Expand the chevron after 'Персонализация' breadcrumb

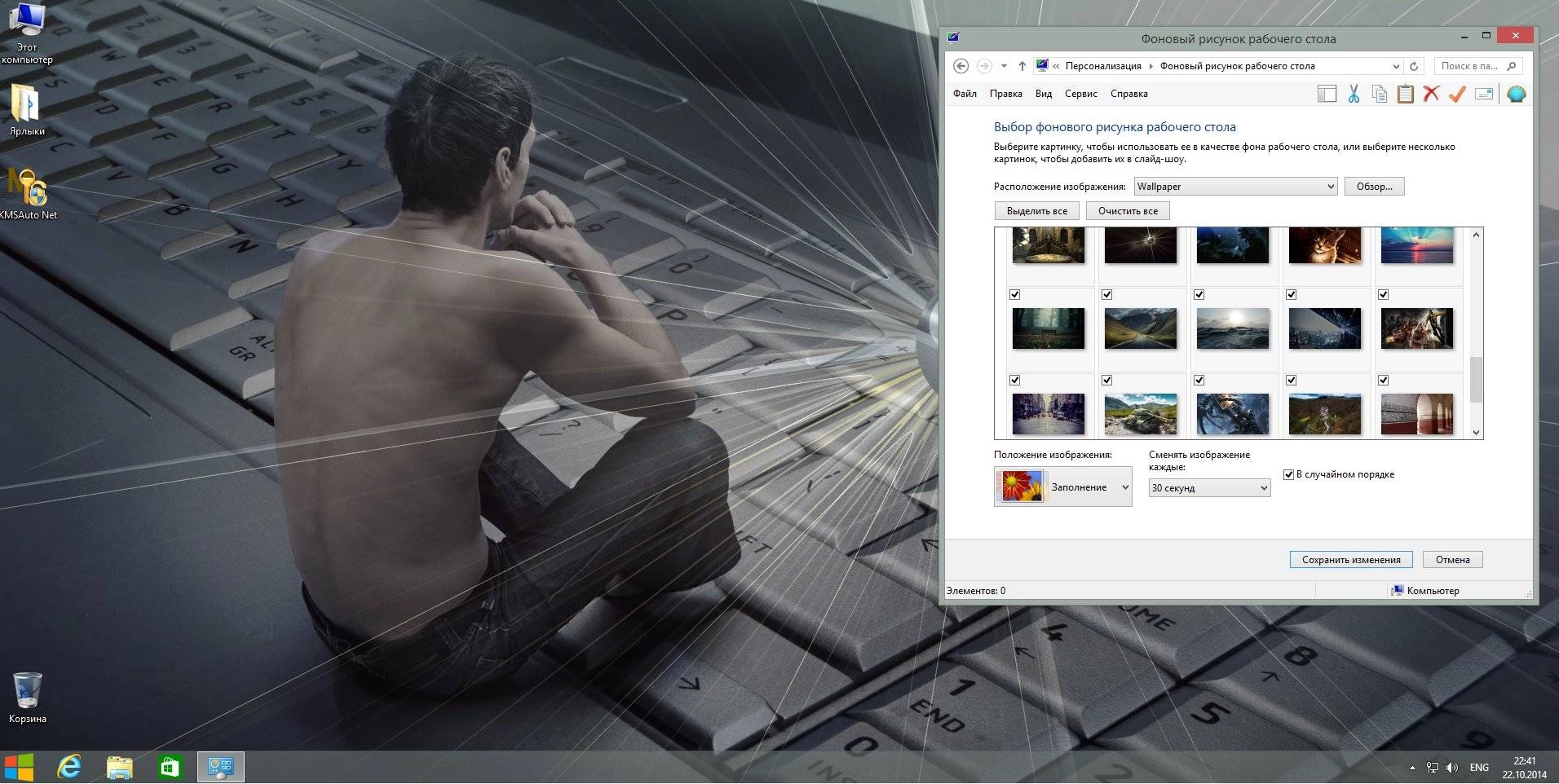click(x=1150, y=66)
